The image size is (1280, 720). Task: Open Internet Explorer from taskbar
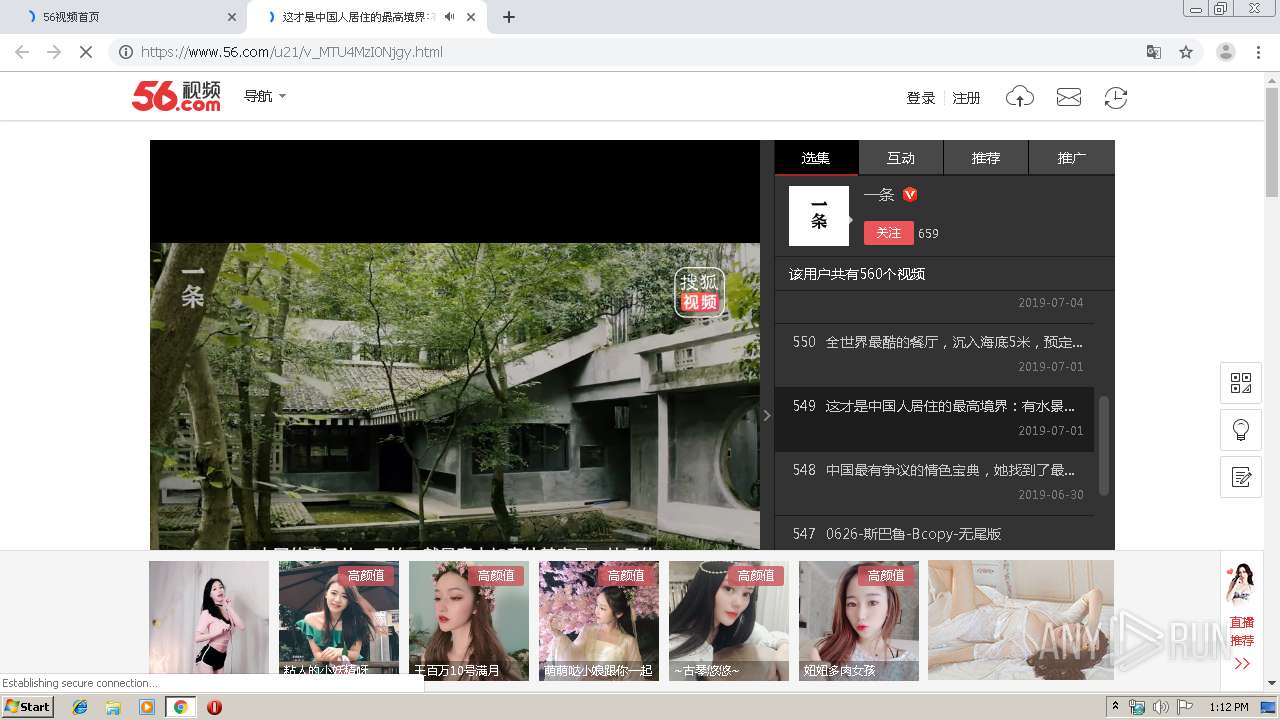80,707
